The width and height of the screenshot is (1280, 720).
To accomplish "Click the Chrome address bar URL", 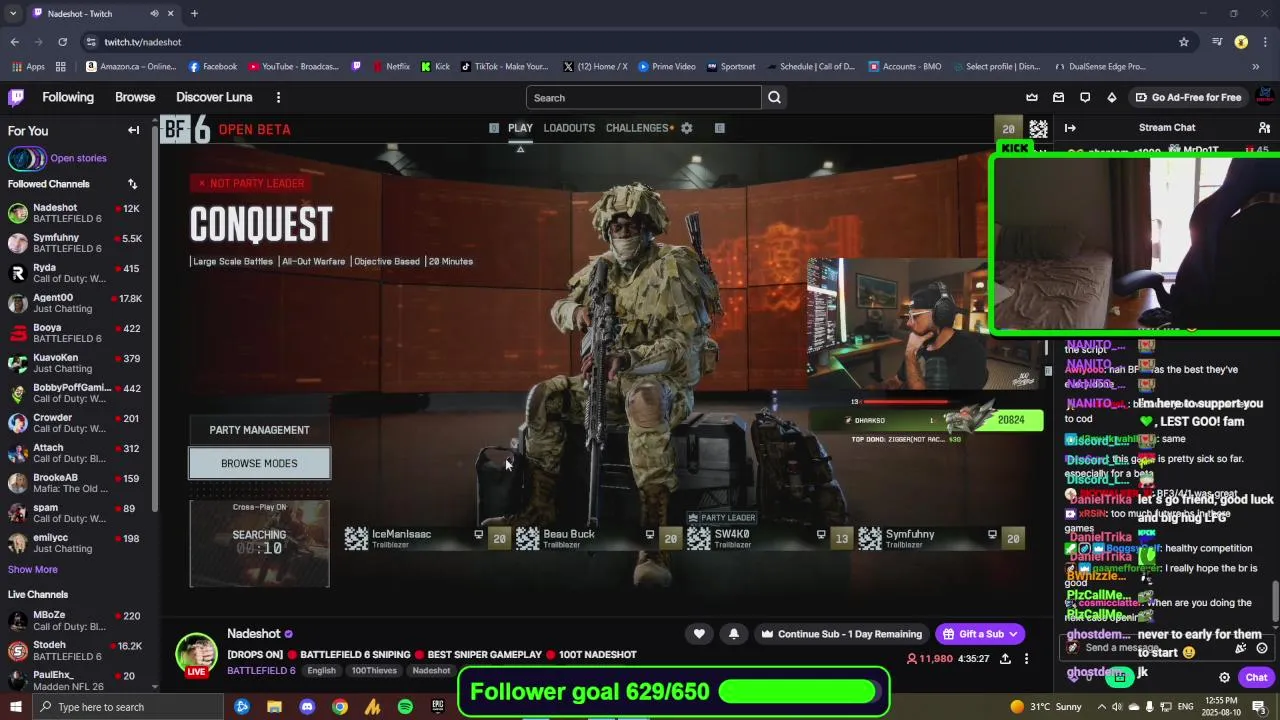I will point(143,42).
